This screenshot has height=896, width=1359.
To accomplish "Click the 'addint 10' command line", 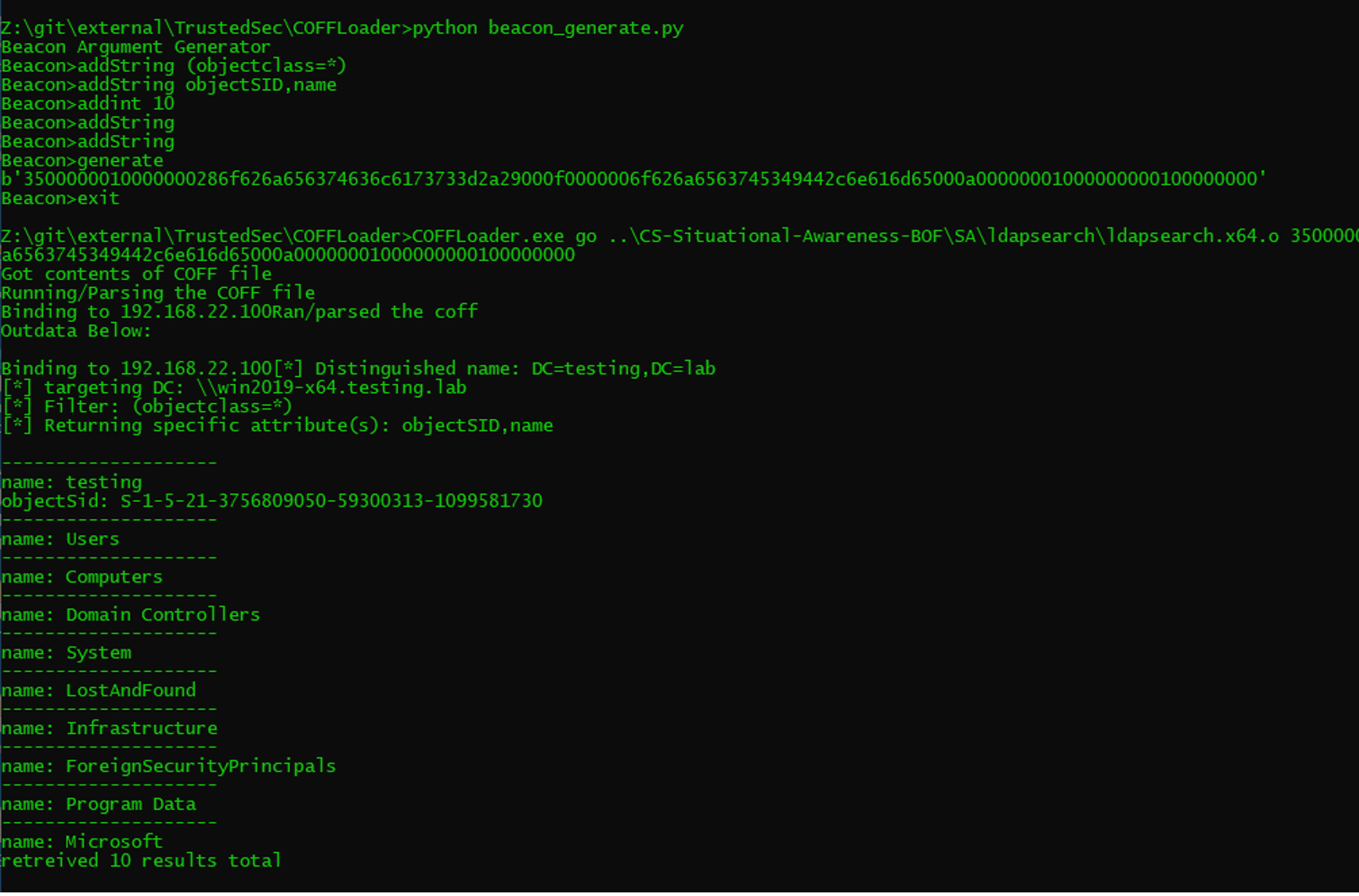I will (88, 103).
